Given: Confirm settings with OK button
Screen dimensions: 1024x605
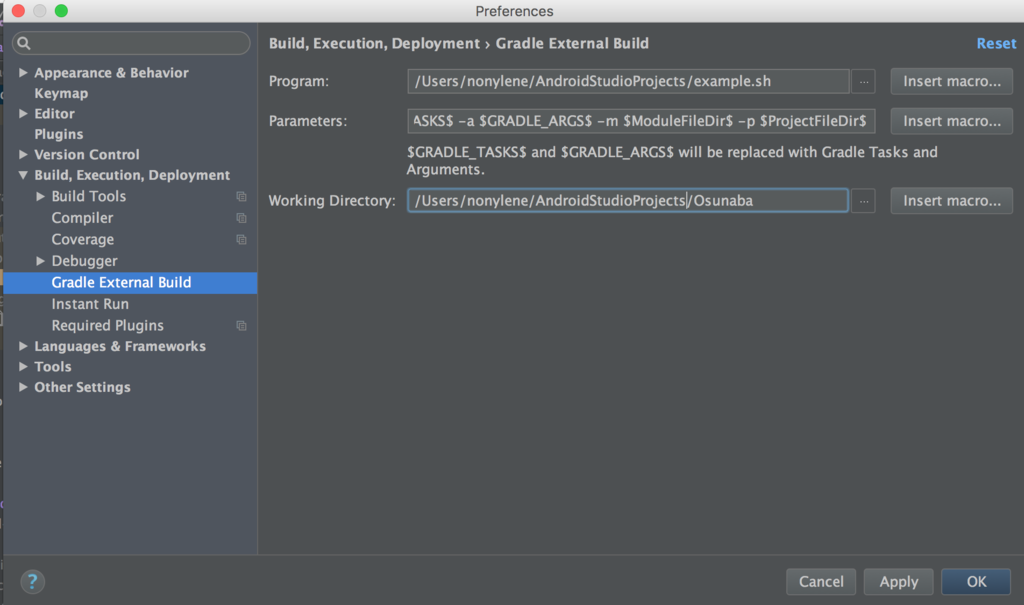Looking at the screenshot, I should 976,581.
